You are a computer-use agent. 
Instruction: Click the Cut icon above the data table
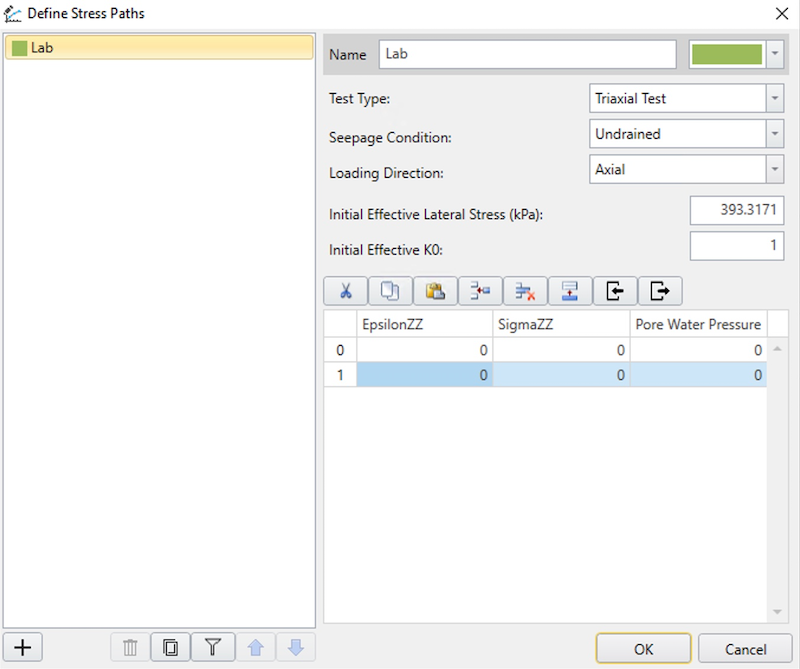click(x=347, y=290)
